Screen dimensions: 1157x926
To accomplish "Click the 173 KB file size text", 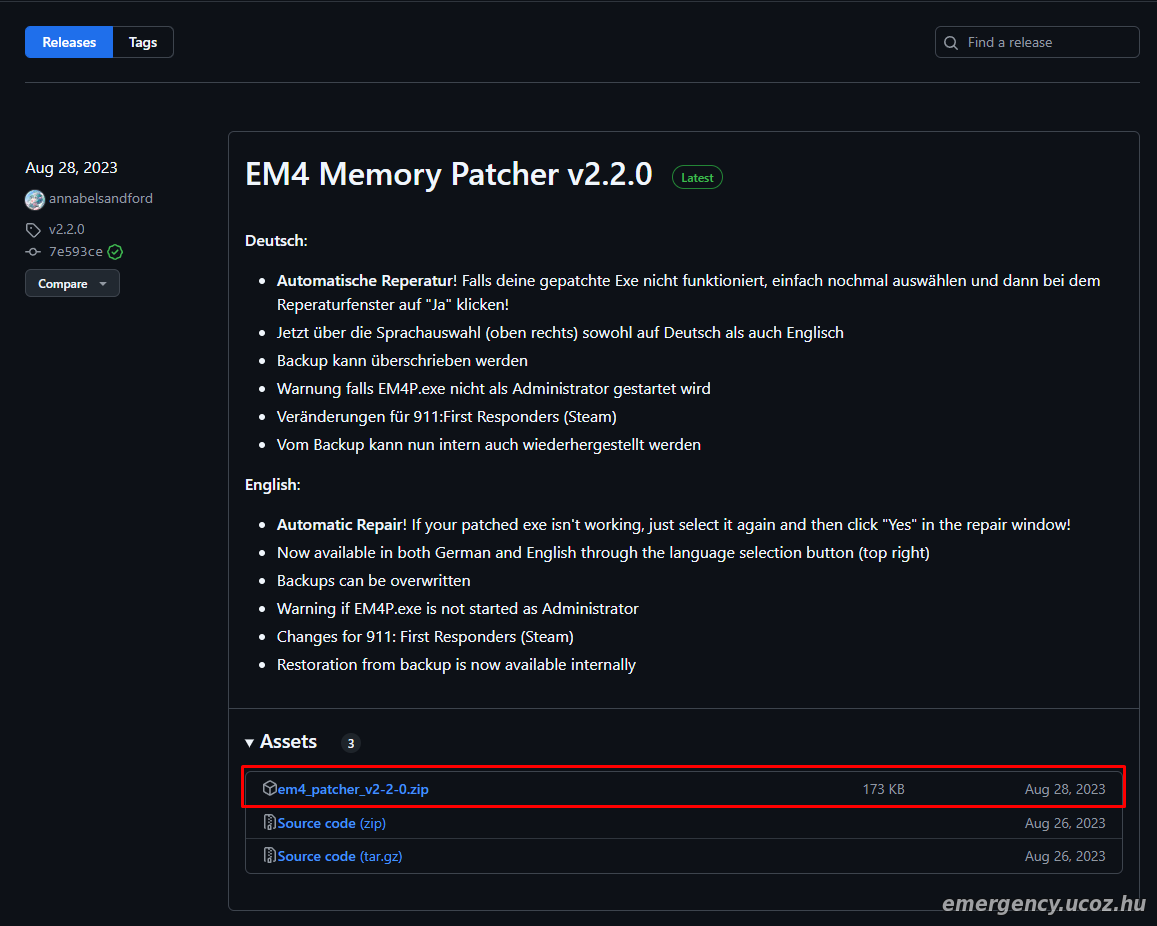I will (883, 789).
